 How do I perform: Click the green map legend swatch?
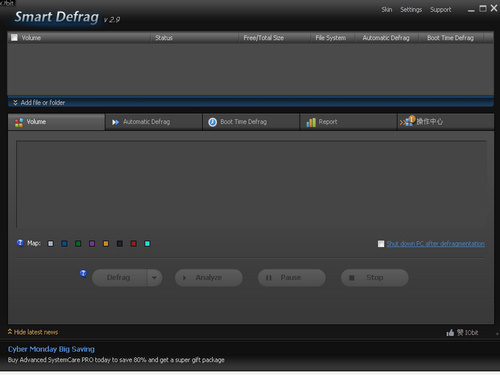(x=78, y=244)
